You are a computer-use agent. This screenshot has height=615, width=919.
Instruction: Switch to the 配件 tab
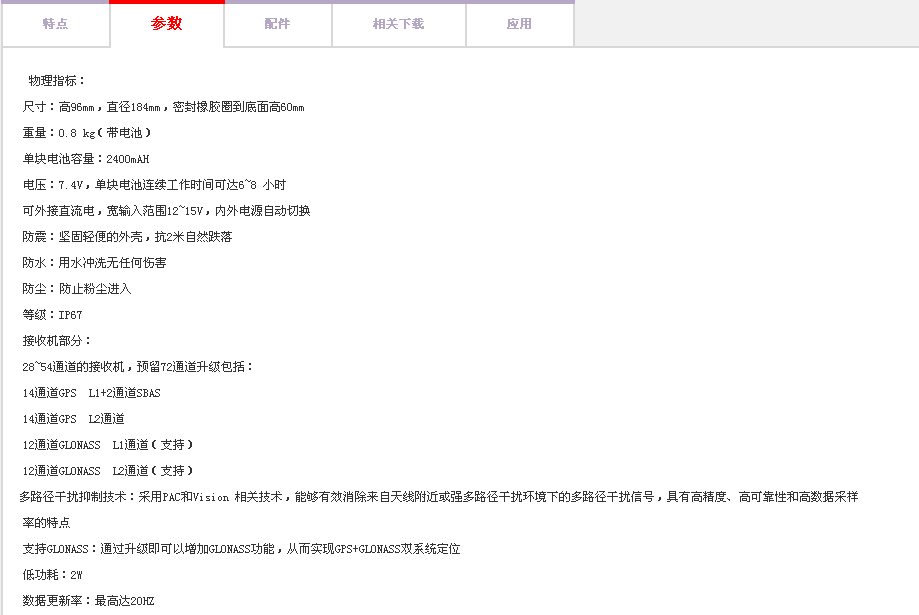(x=277, y=24)
